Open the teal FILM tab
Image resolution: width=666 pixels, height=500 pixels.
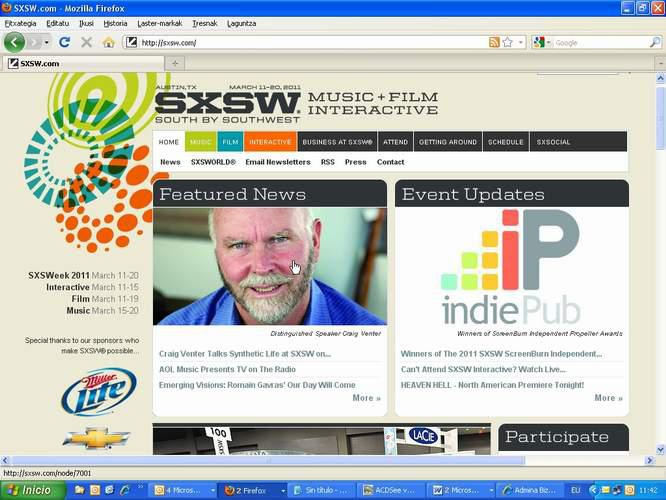point(230,142)
